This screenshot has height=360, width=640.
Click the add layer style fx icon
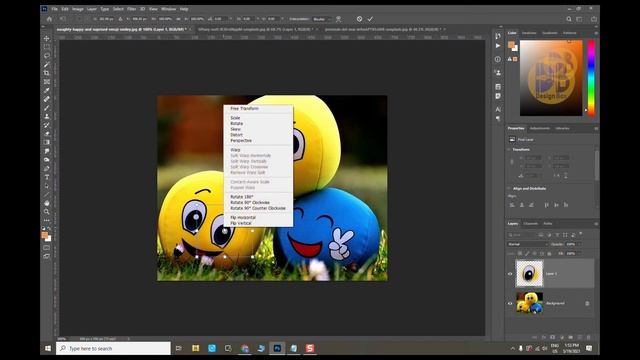pos(543,338)
